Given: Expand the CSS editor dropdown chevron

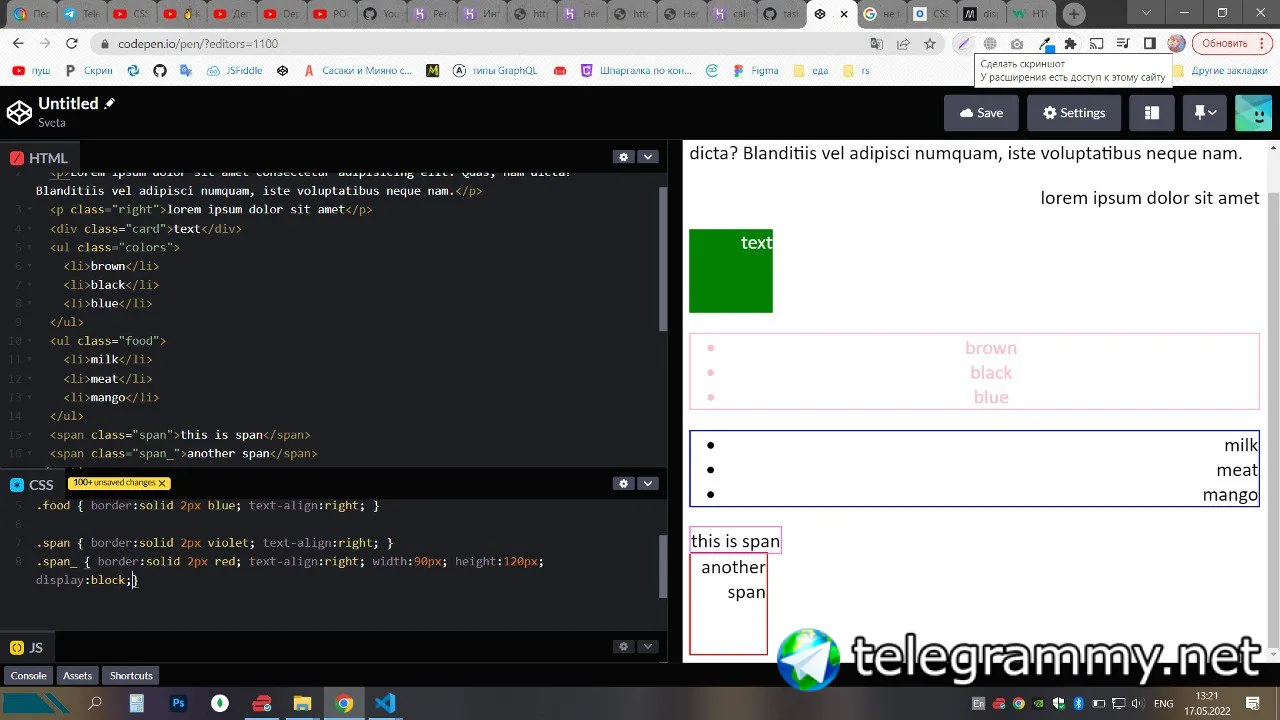Looking at the screenshot, I should point(648,484).
